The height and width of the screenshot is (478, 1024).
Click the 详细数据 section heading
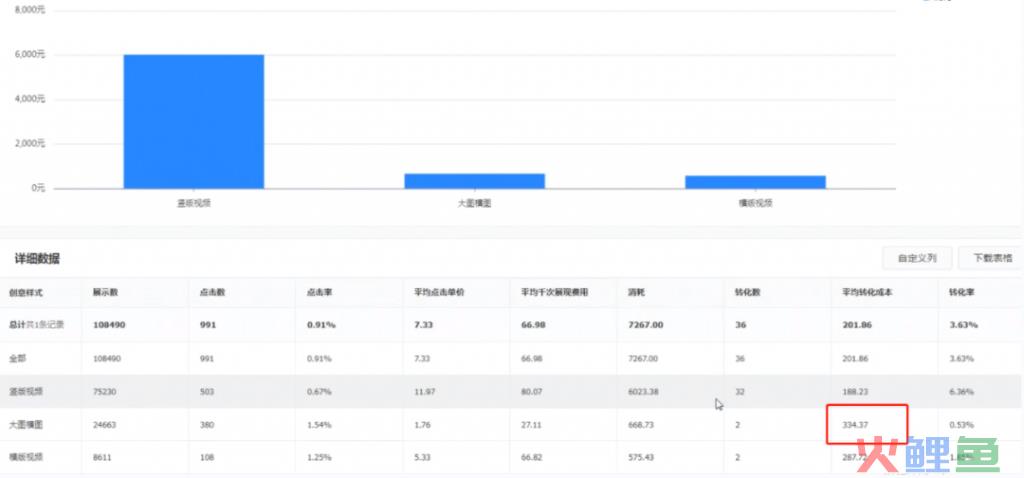(37, 259)
